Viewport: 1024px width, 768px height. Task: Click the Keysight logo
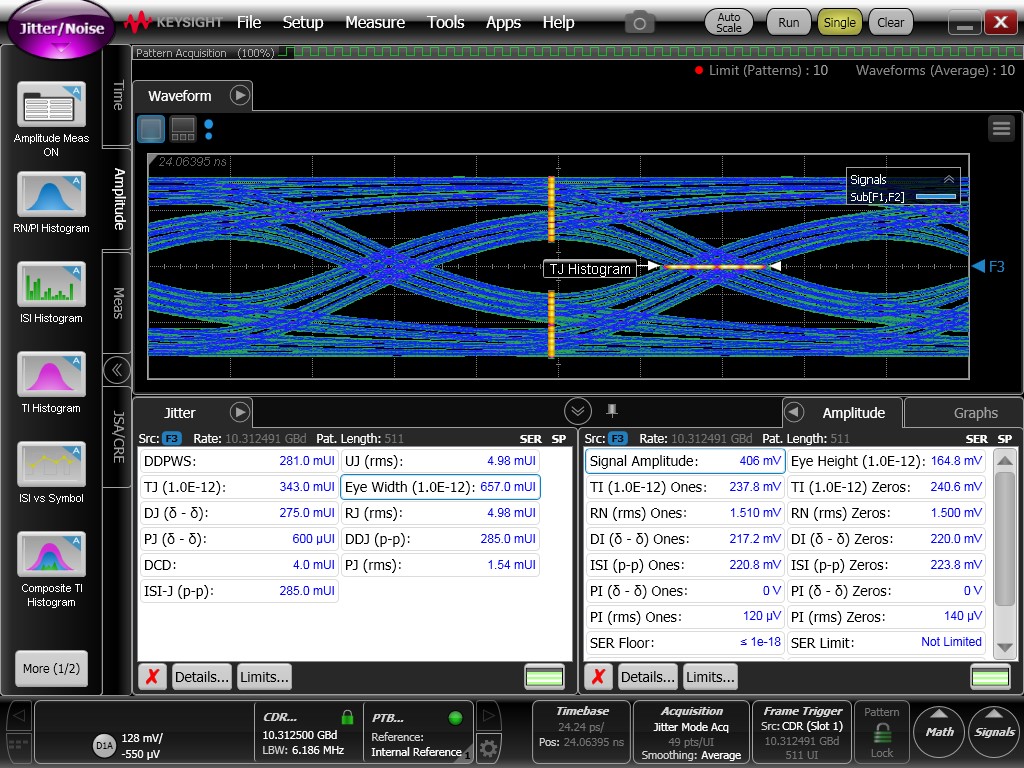[x=174, y=22]
